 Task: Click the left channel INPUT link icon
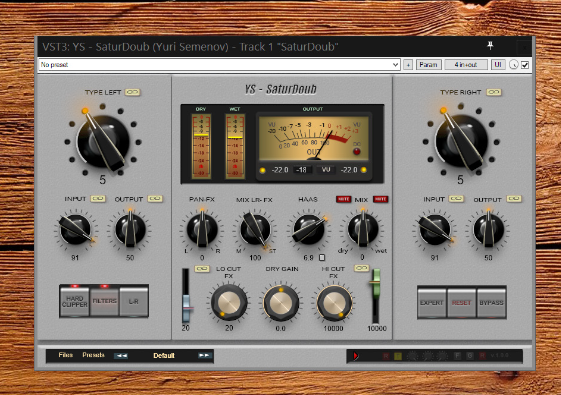pyautogui.click(x=98, y=199)
